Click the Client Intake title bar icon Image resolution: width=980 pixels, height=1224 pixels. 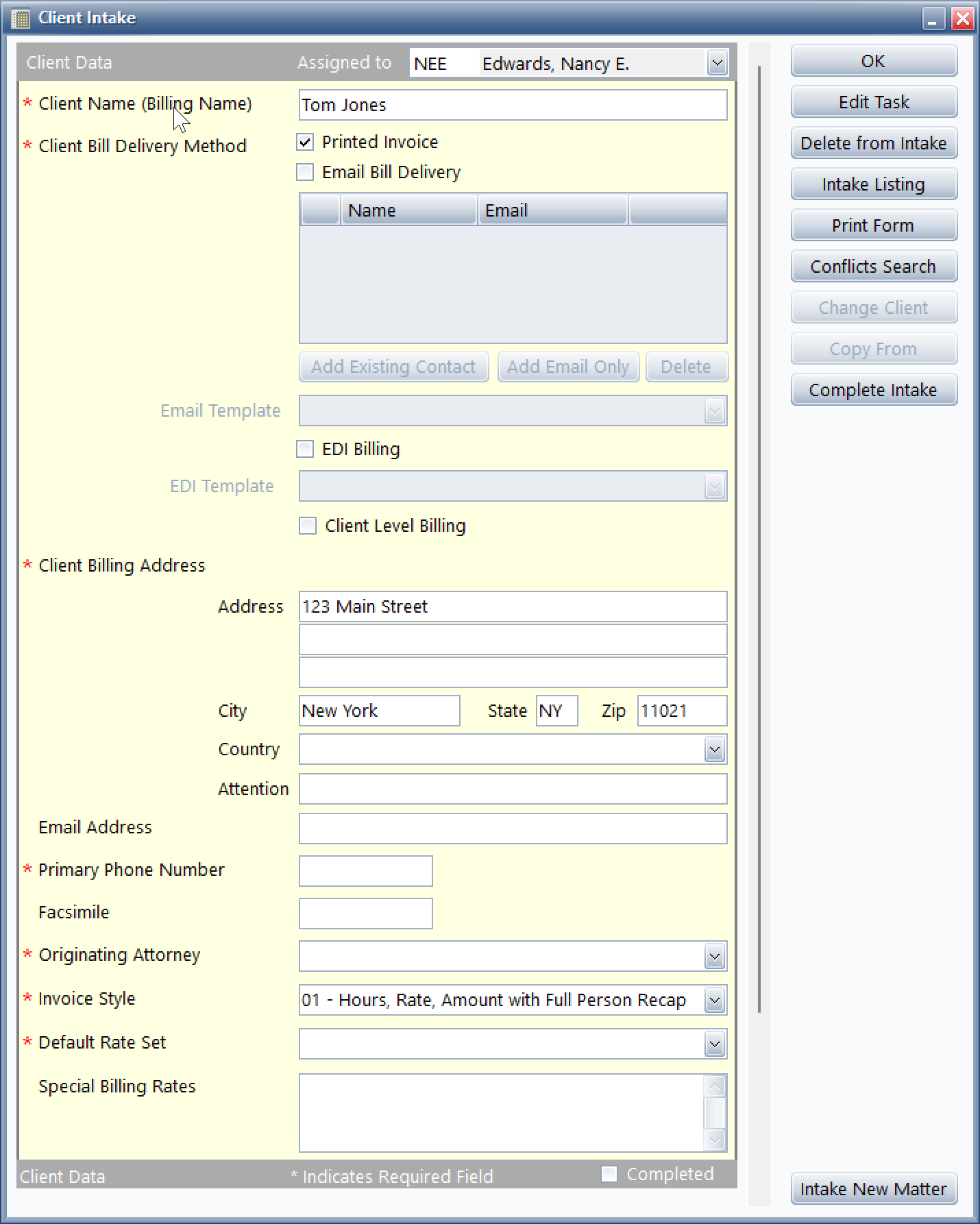(21, 19)
